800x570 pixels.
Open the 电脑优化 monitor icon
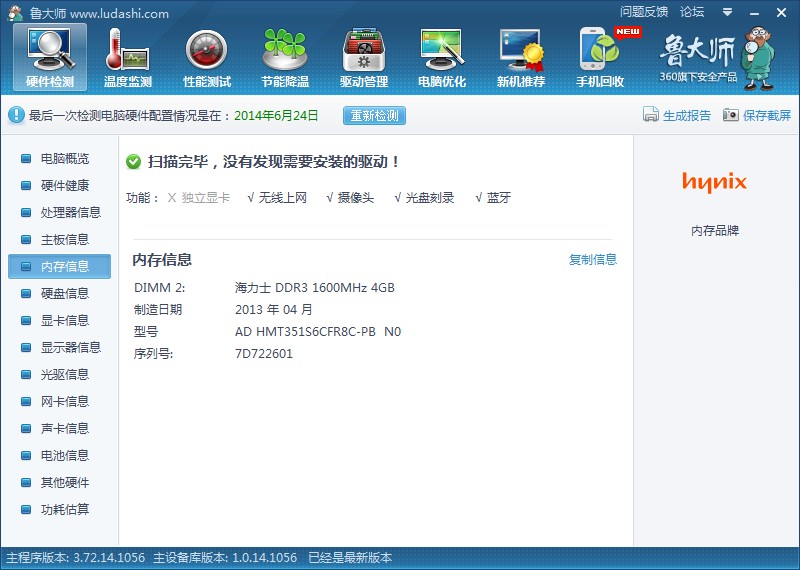point(442,58)
